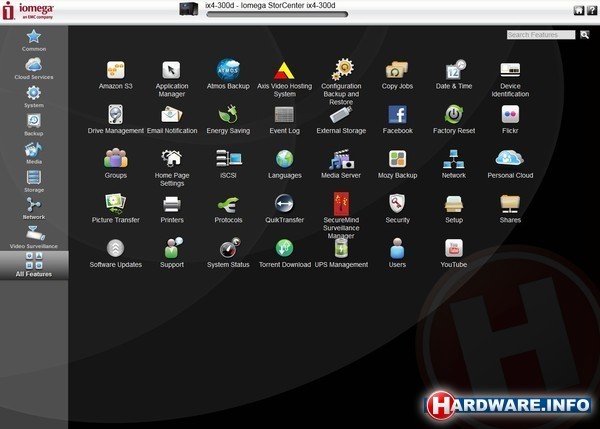The height and width of the screenshot is (429, 600).
Task: Open Copy Jobs feature
Action: point(397,75)
